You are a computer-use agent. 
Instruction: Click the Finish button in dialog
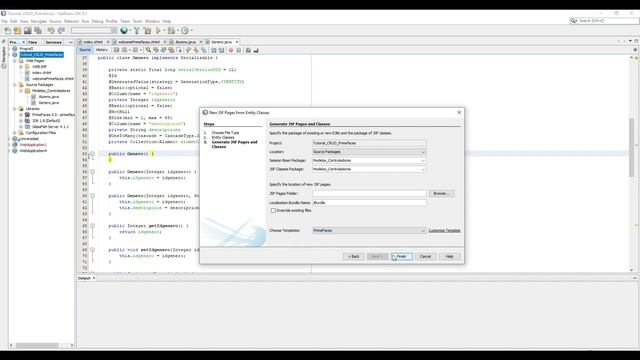pos(402,256)
